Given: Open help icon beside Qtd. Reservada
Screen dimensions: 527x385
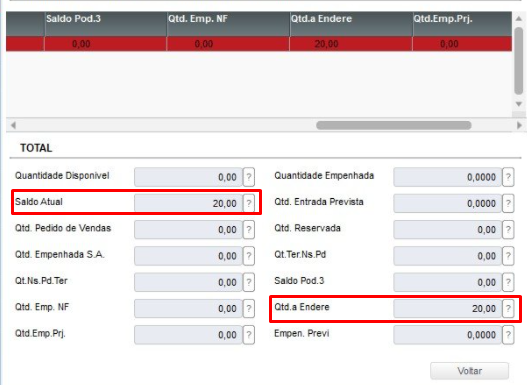Looking at the screenshot, I should click(x=508, y=230).
